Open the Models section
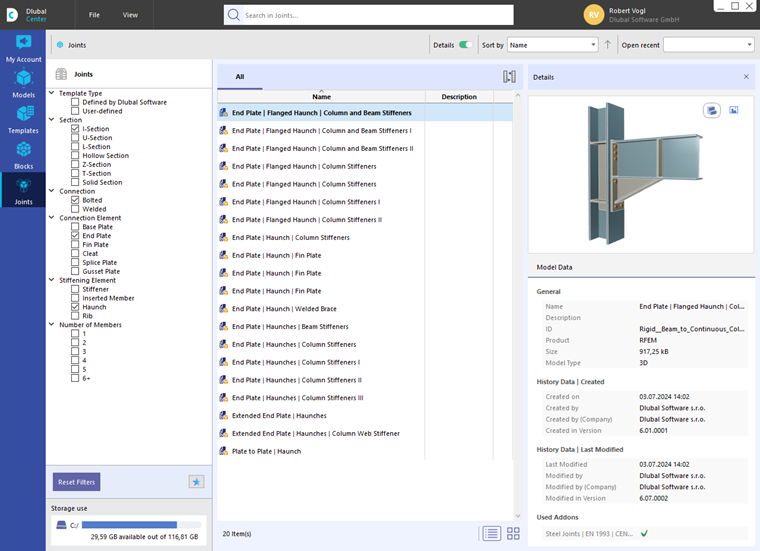 (x=23, y=84)
